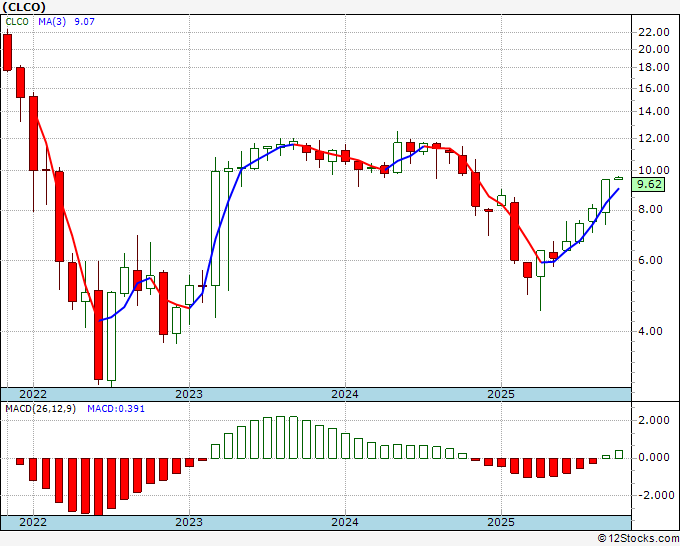Click the MACD:0.391 value label
680x546 pixels.
click(116, 409)
